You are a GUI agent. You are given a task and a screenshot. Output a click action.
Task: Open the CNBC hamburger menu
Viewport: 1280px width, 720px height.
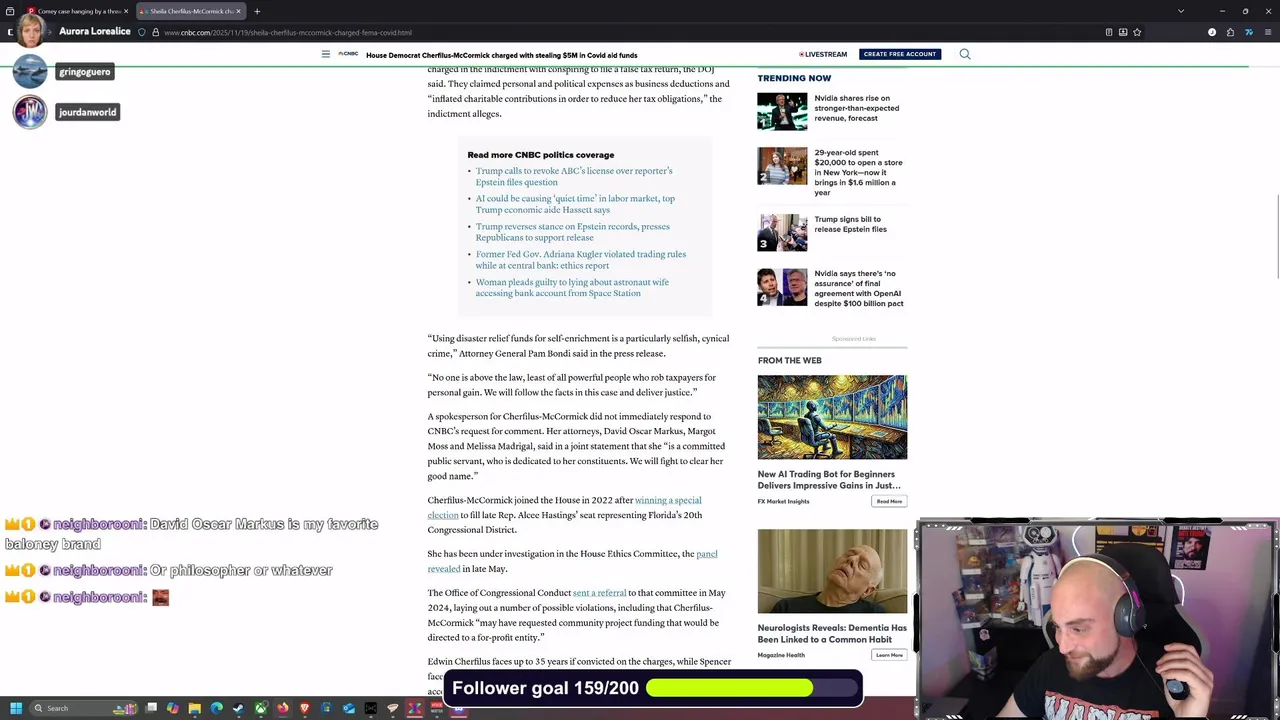click(325, 54)
